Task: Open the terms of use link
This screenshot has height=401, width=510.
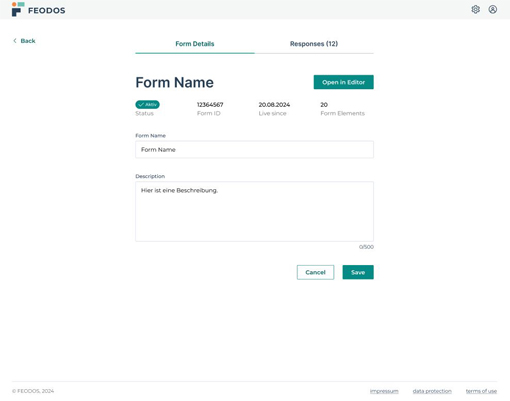Action: (x=481, y=391)
